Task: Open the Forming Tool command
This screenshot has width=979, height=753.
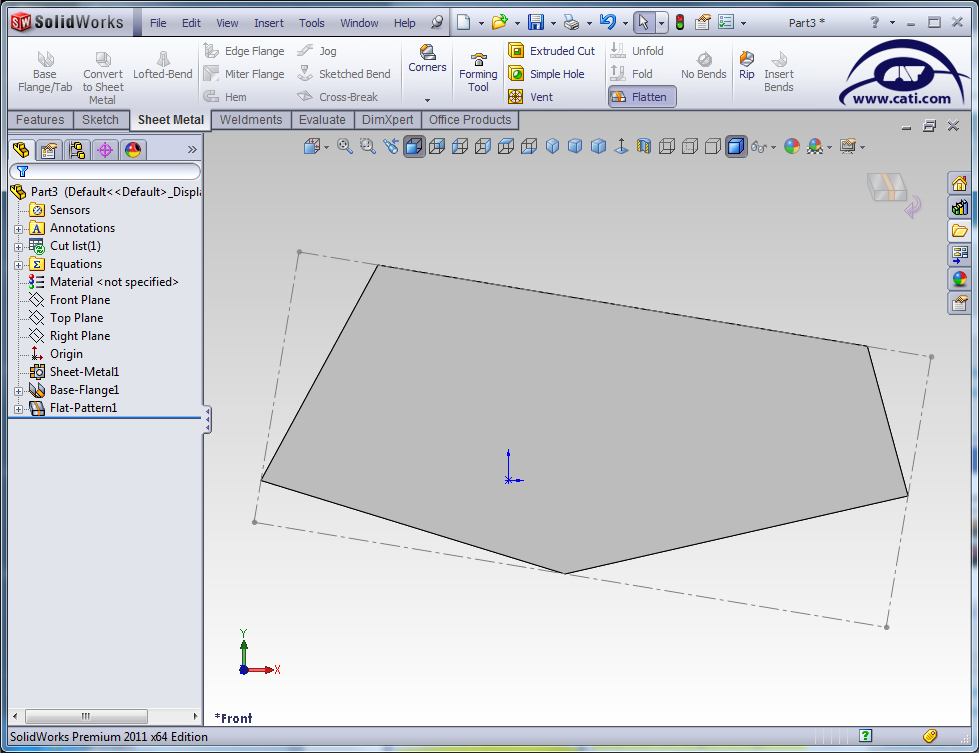Action: coord(478,72)
